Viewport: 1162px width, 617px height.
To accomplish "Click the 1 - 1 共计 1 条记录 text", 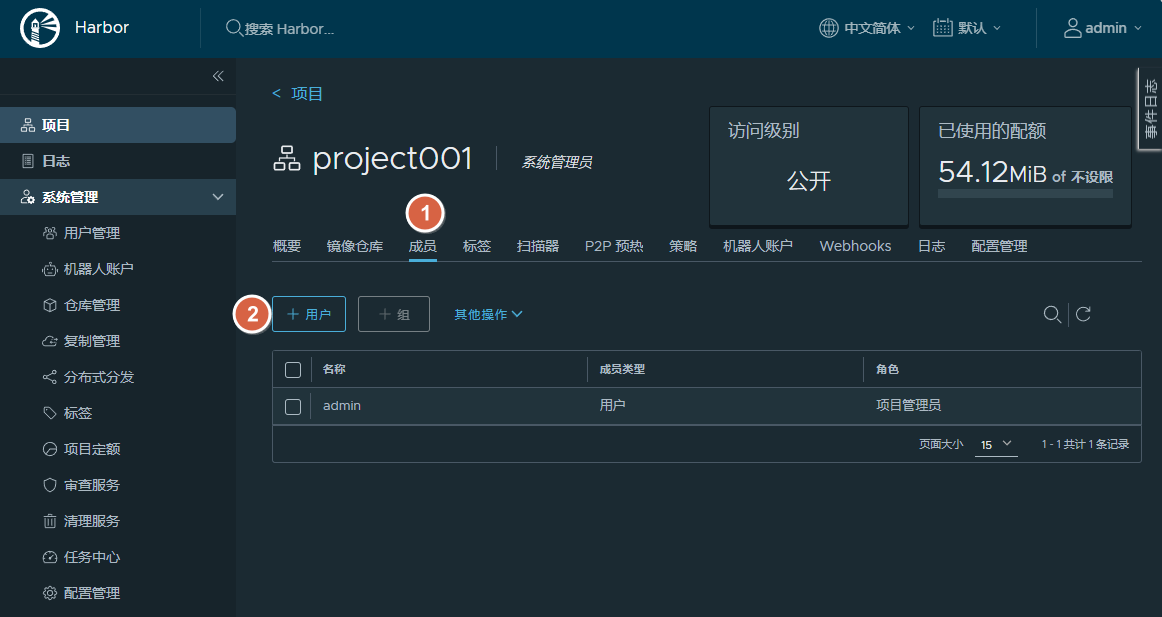I will point(1085,444).
